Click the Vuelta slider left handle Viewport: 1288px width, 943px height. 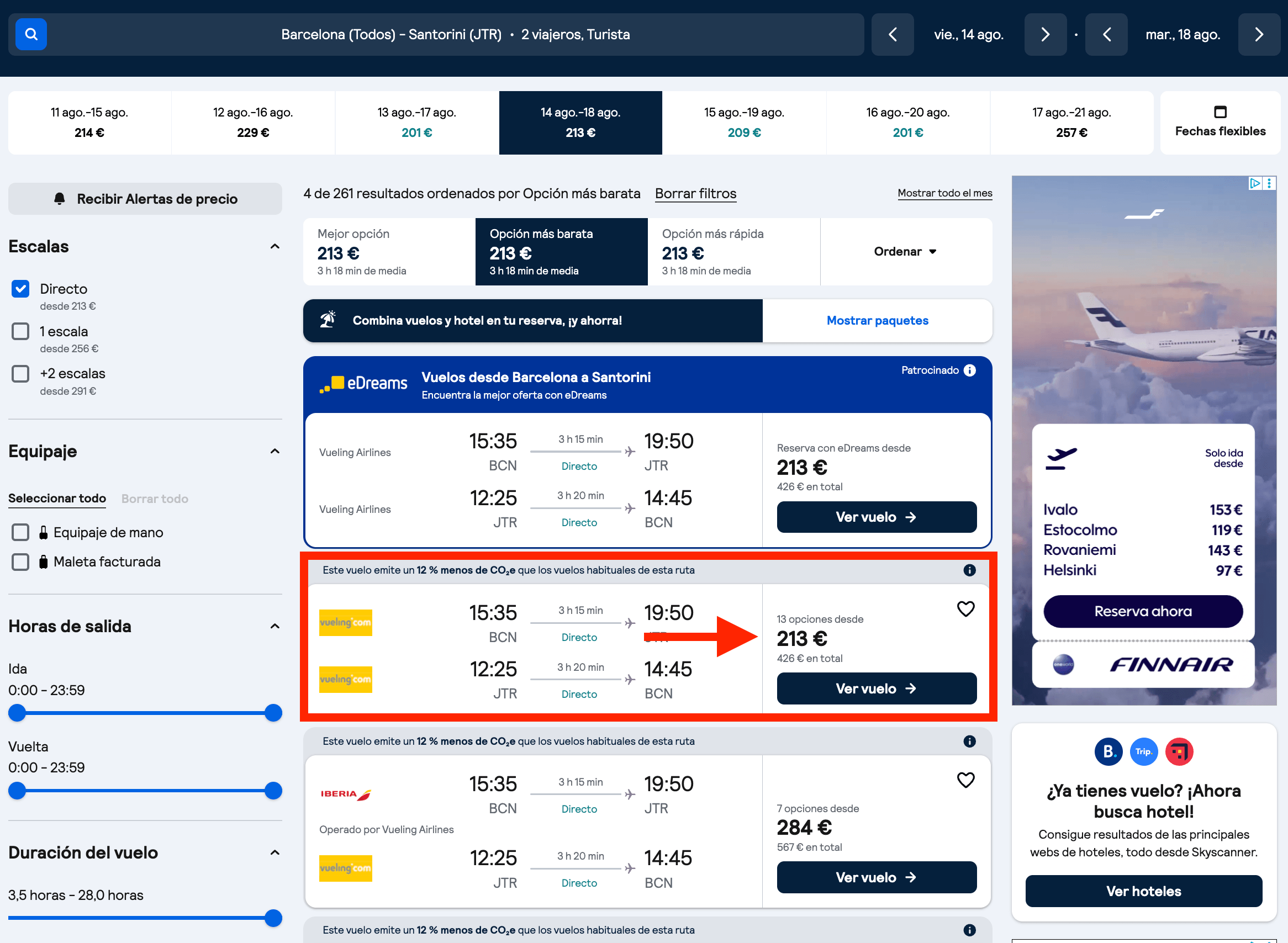(x=17, y=791)
